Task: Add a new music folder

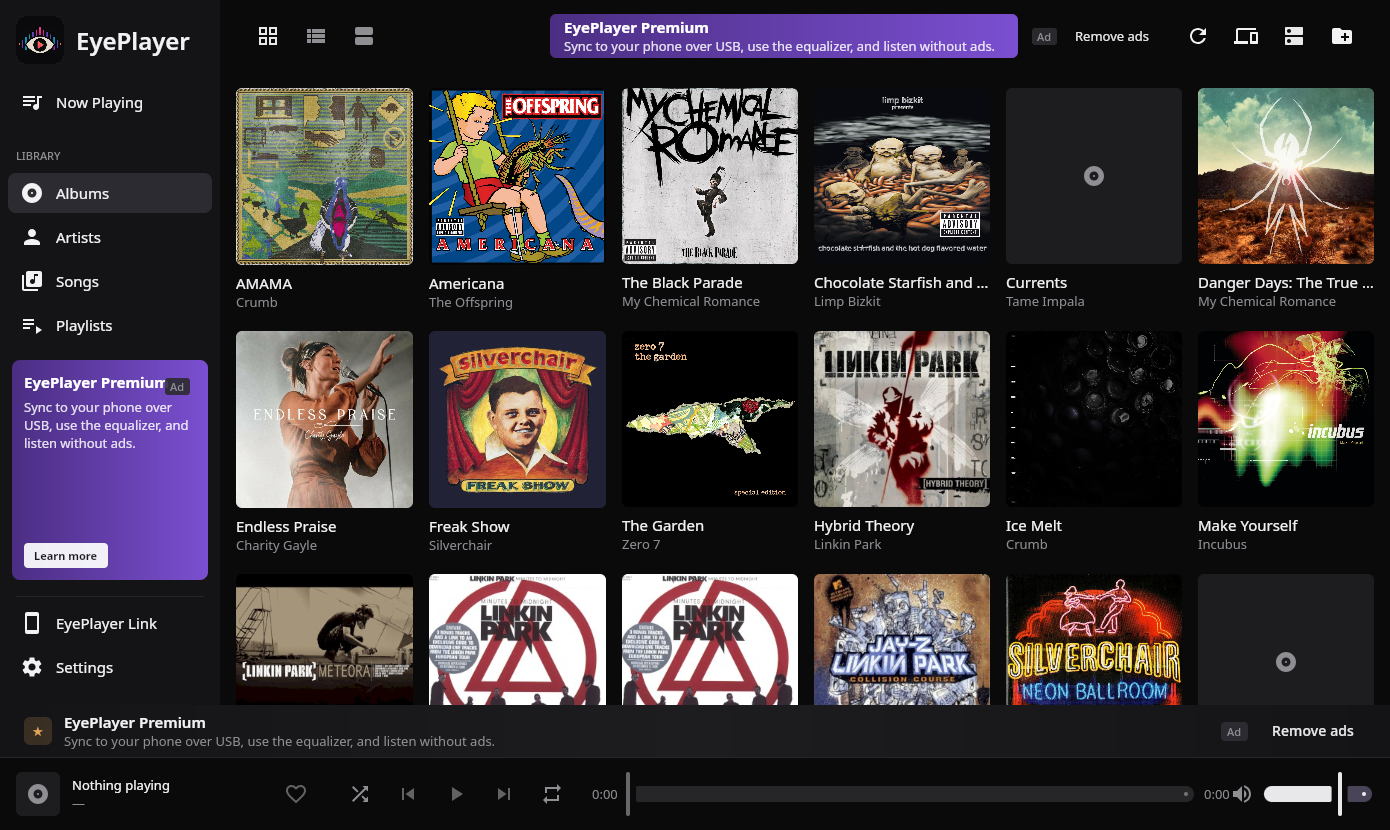Action: [1342, 36]
